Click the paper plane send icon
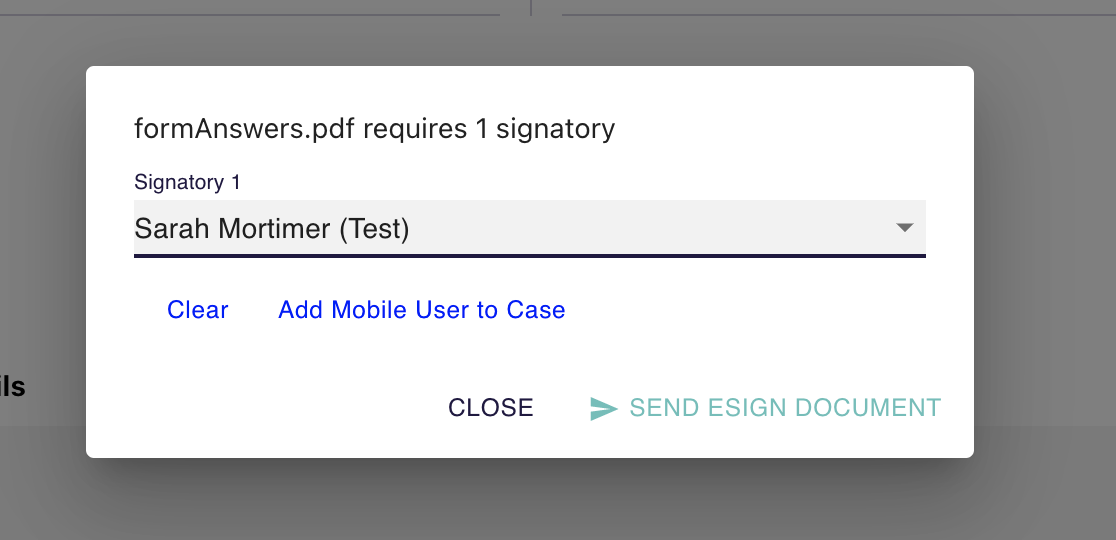The height and width of the screenshot is (540, 1116). click(x=603, y=409)
